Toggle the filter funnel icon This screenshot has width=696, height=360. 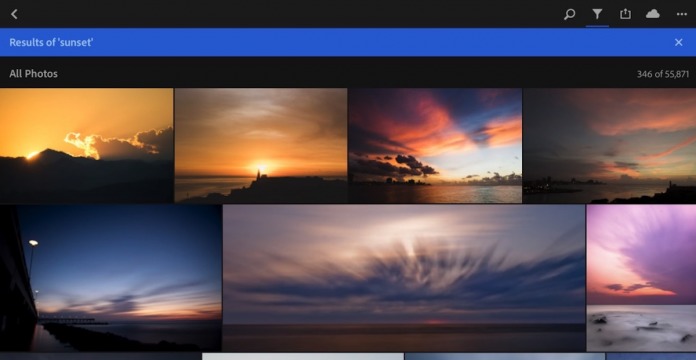597,14
